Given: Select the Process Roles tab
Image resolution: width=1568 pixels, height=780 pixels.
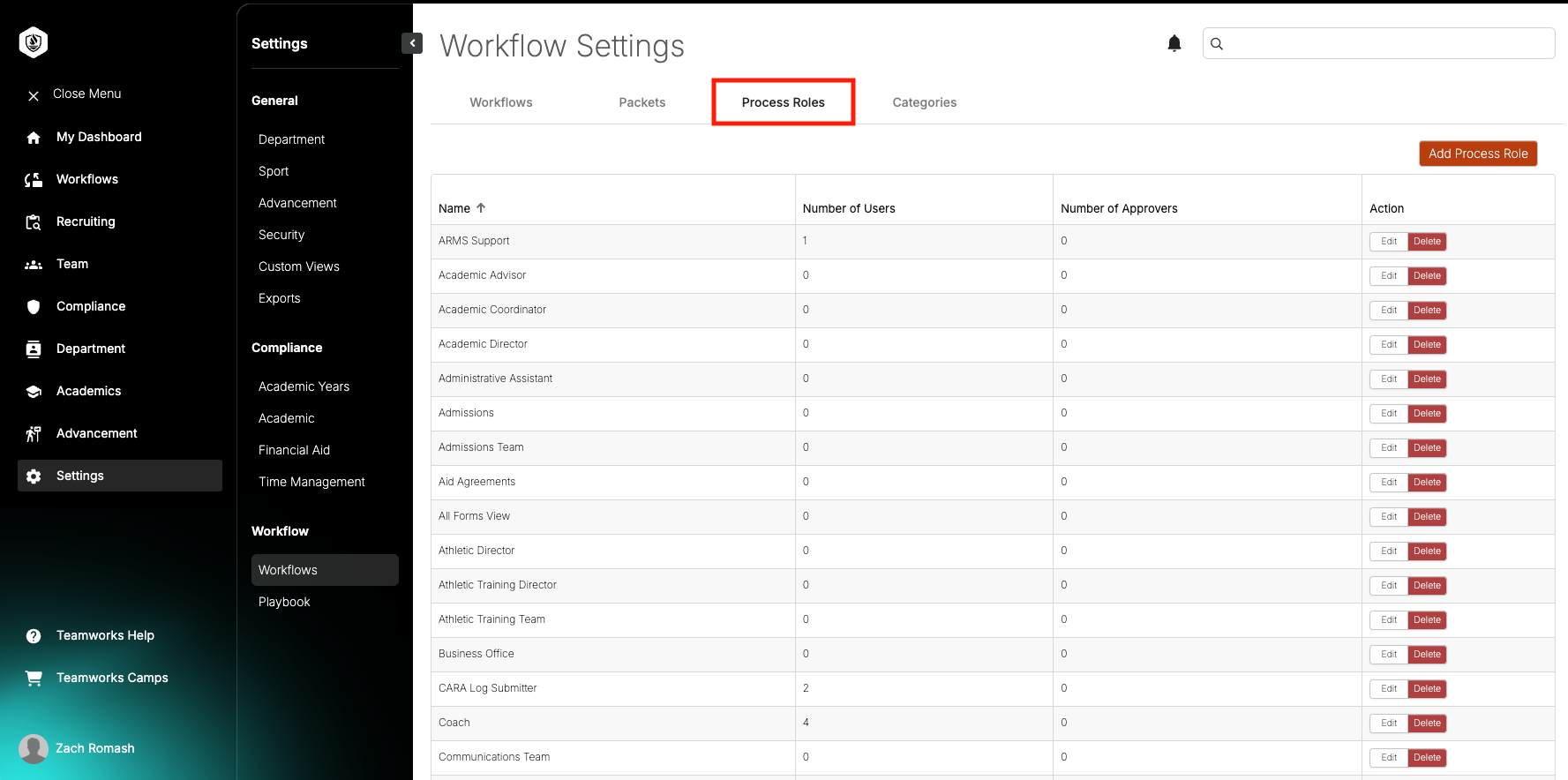Looking at the screenshot, I should 784,102.
